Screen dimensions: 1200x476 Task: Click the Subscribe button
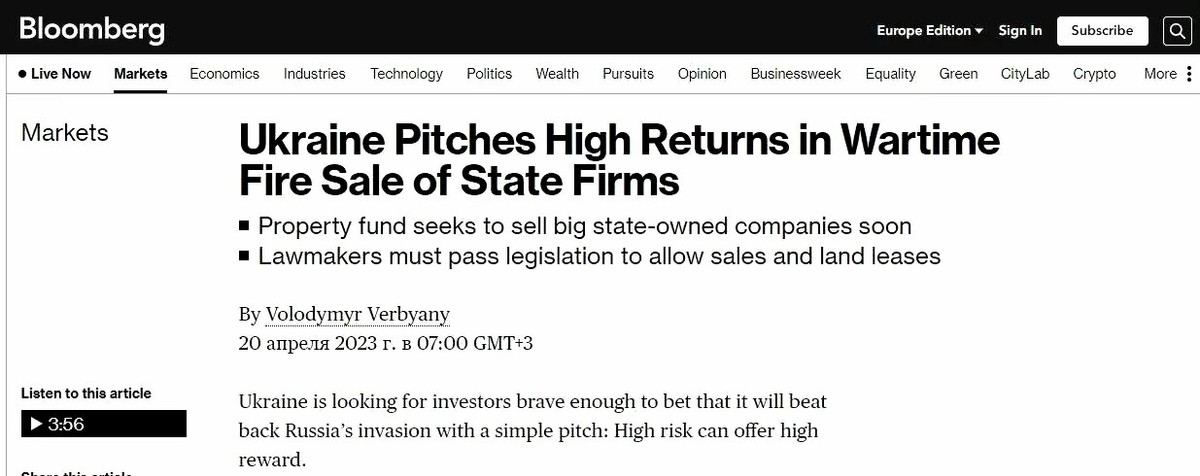click(x=1102, y=31)
